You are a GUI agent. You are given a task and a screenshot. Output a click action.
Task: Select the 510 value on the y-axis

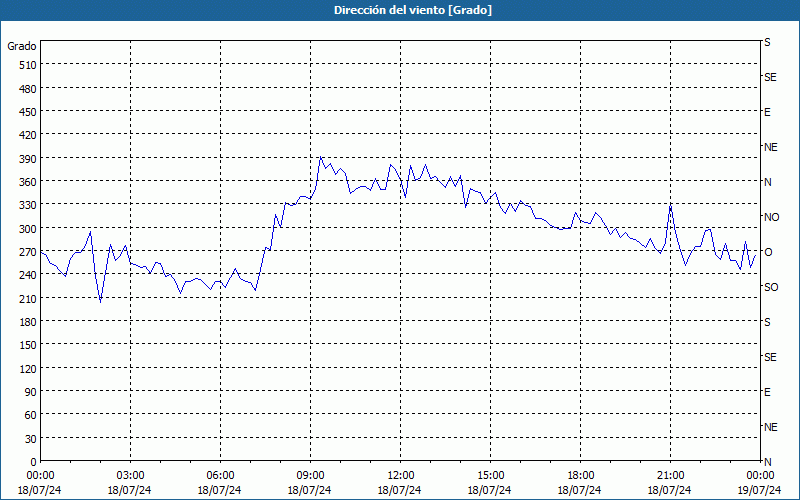pyautogui.click(x=29, y=65)
